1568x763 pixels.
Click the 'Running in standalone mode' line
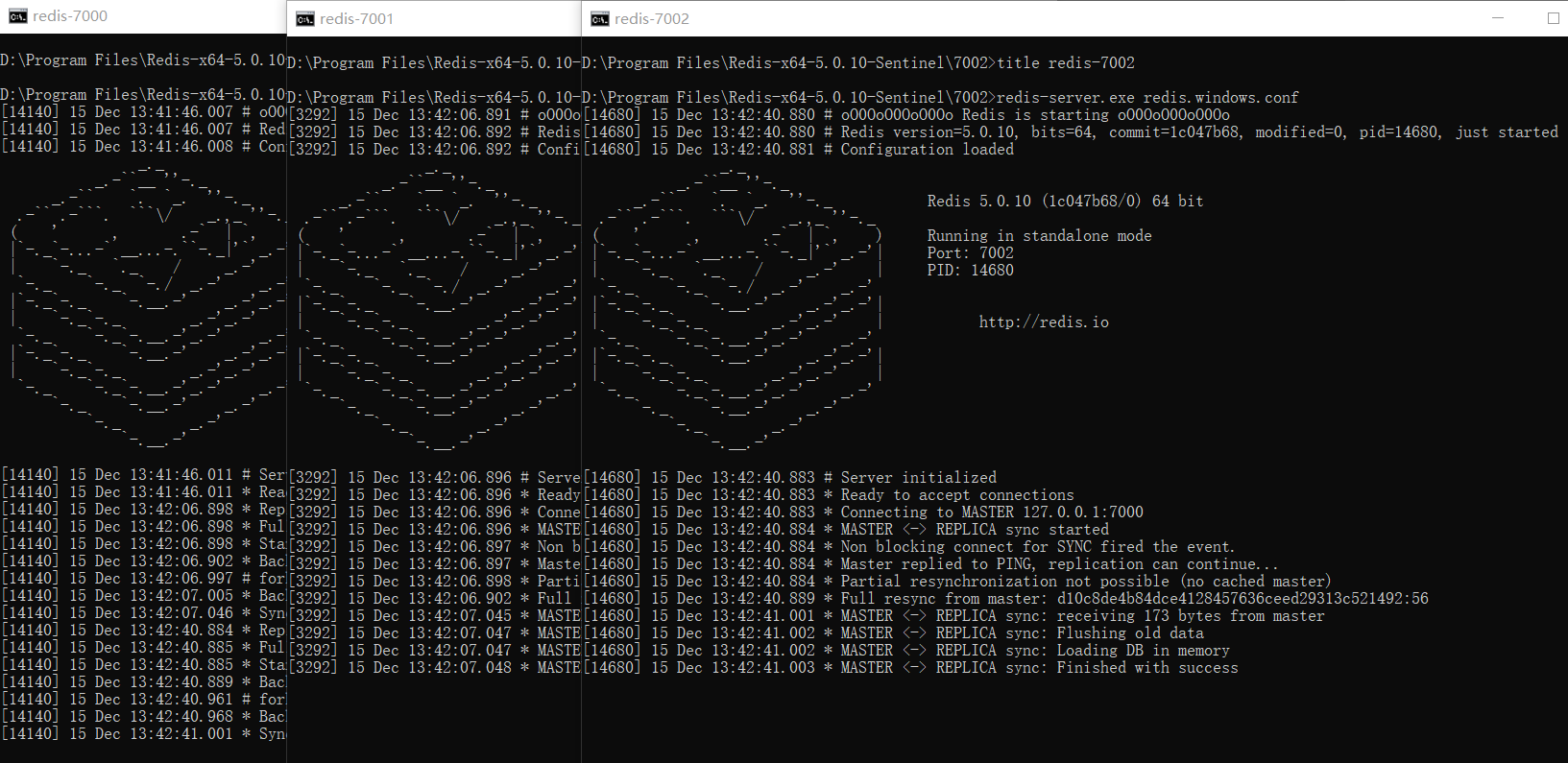pos(1039,236)
